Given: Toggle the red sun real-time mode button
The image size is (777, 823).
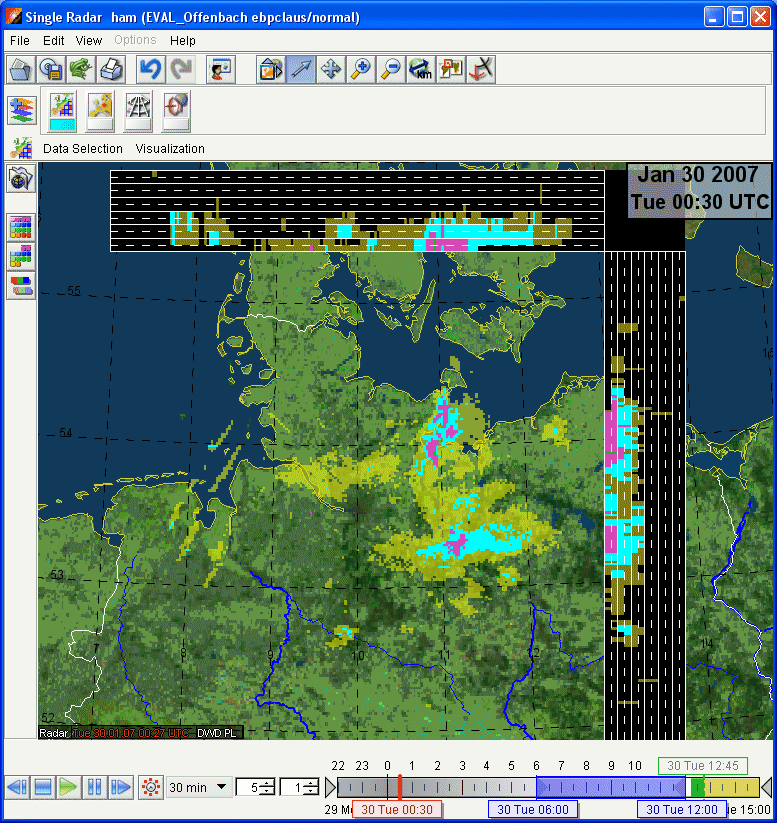Looking at the screenshot, I should [151, 787].
